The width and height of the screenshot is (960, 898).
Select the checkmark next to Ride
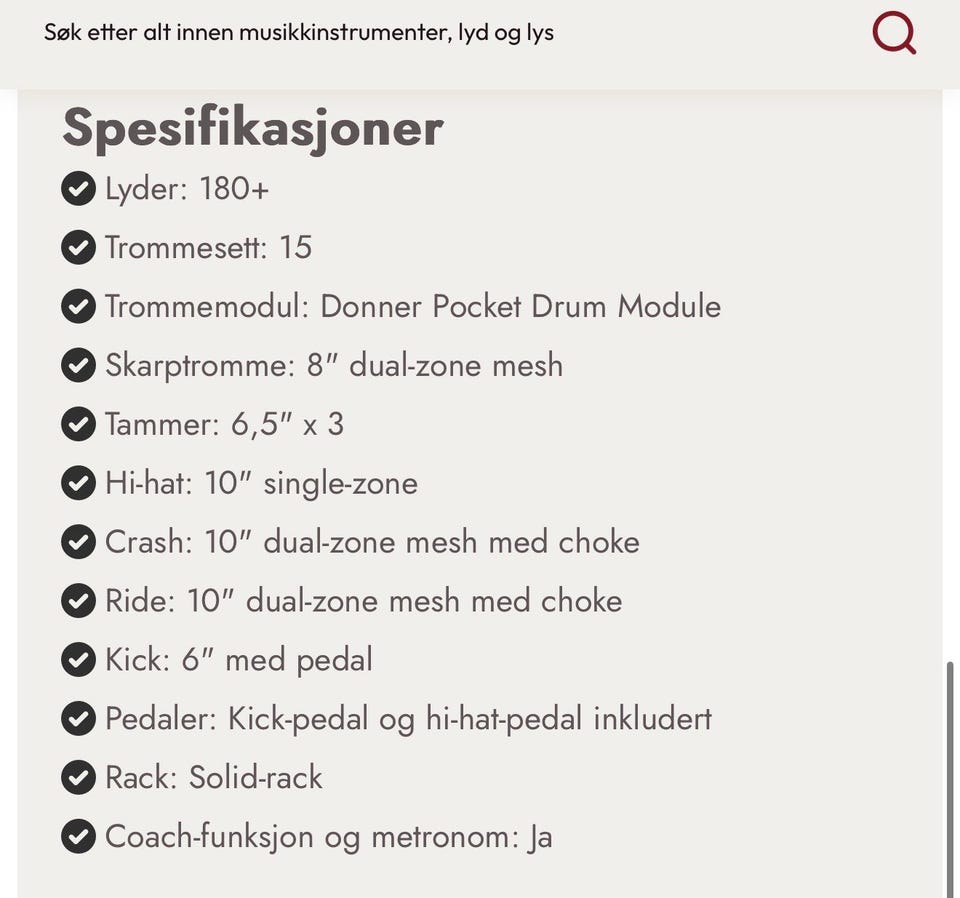coord(78,601)
